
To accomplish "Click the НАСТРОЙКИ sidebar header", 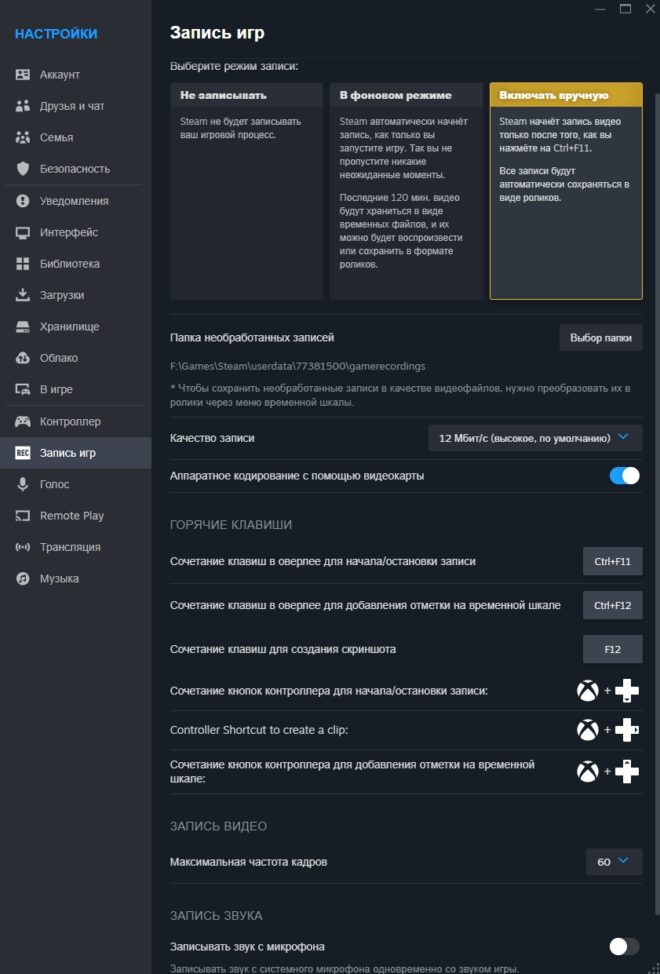I will pyautogui.click(x=56, y=34).
